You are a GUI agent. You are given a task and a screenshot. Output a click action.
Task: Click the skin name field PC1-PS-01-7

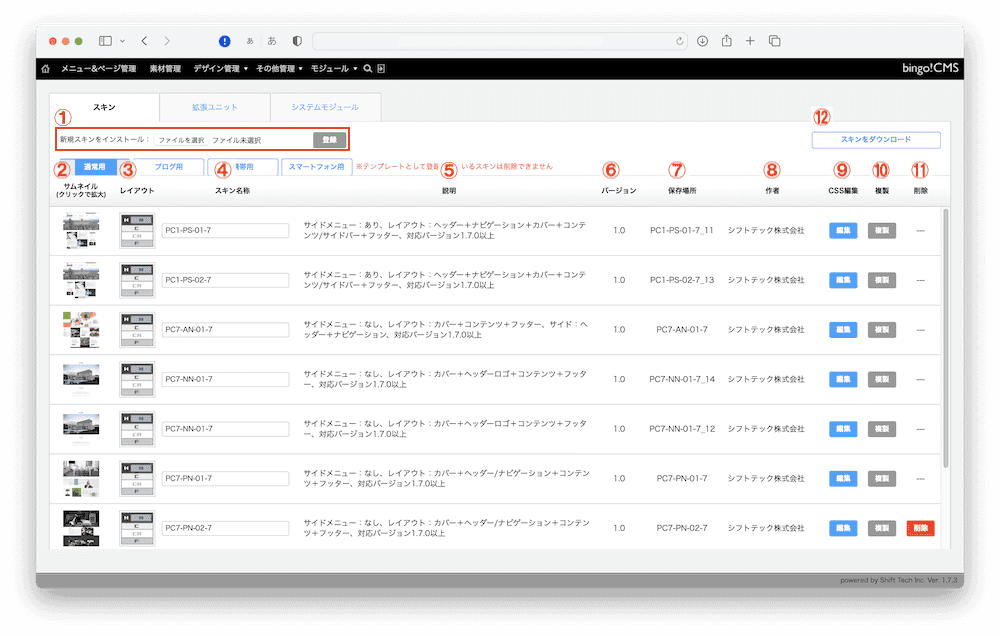point(225,230)
